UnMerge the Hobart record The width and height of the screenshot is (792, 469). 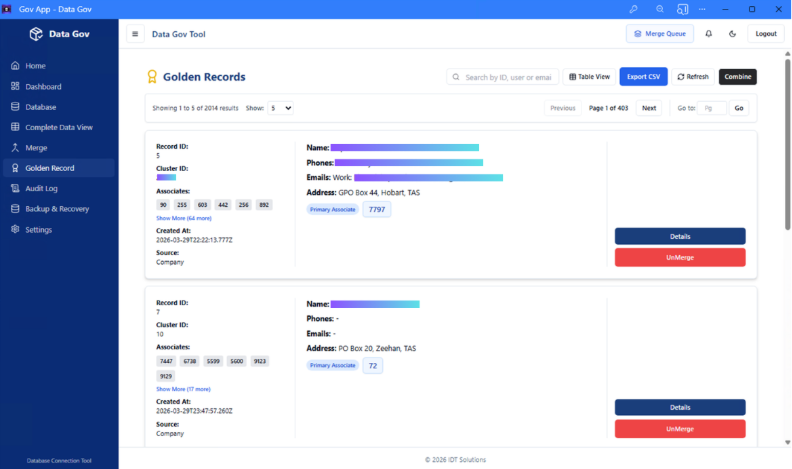click(x=680, y=257)
